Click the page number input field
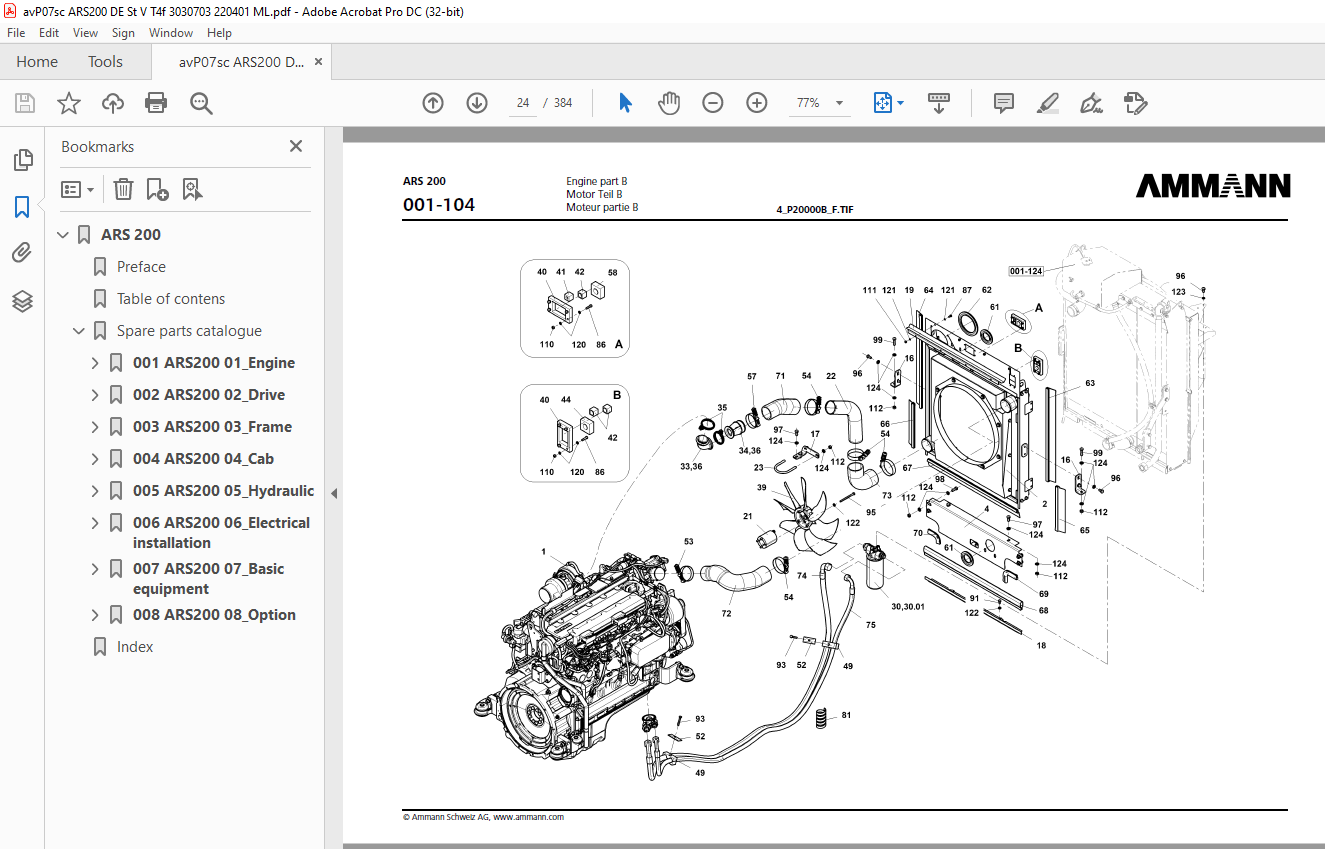Screen dimensions: 1325x849 coord(523,103)
